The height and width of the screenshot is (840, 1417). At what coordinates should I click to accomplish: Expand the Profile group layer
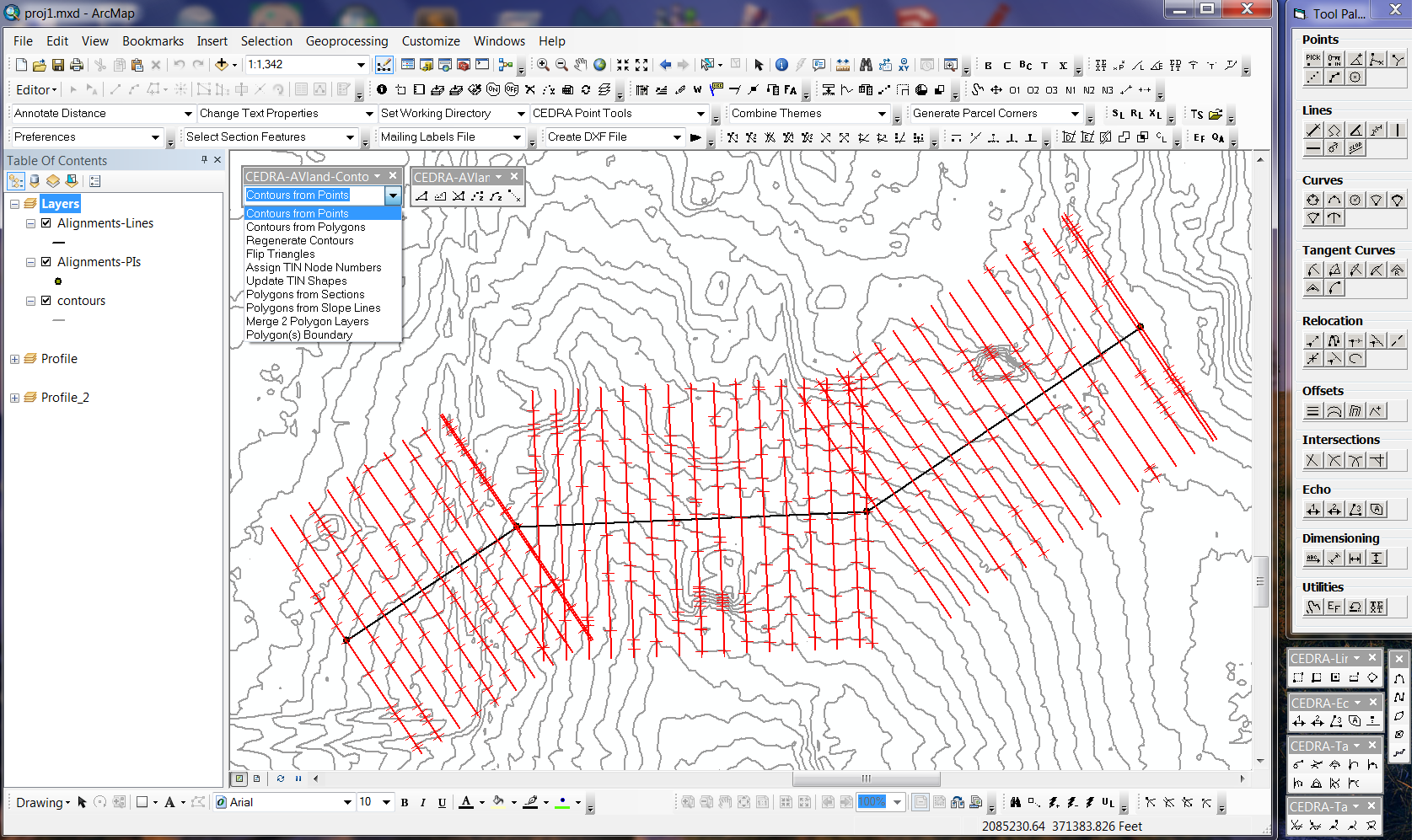14,359
